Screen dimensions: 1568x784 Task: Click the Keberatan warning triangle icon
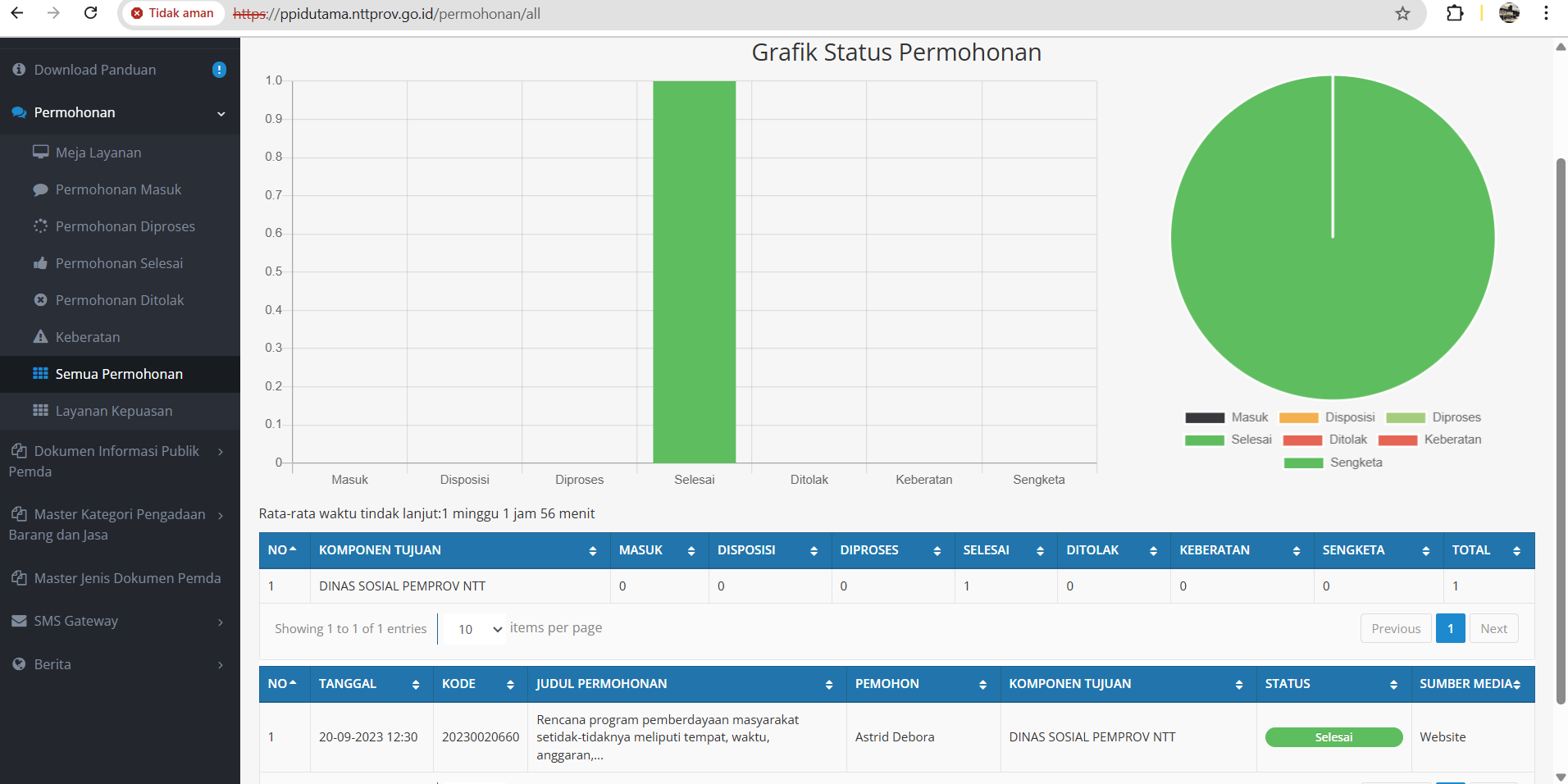pos(40,337)
